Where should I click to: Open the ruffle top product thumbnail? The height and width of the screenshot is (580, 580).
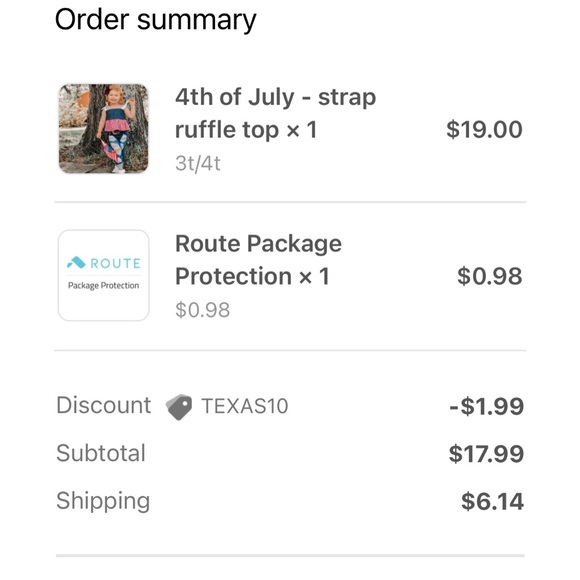[x=104, y=128]
